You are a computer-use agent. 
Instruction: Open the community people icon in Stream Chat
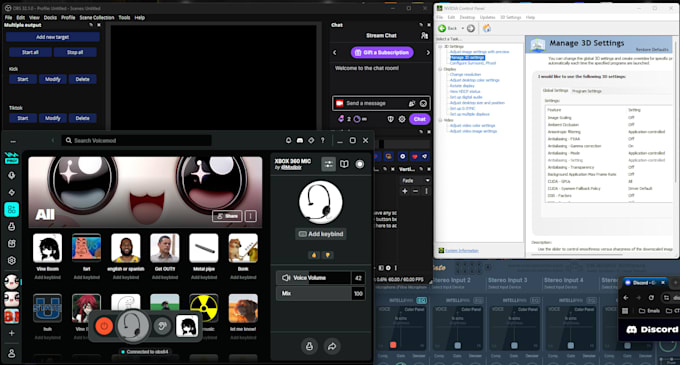pos(424,36)
